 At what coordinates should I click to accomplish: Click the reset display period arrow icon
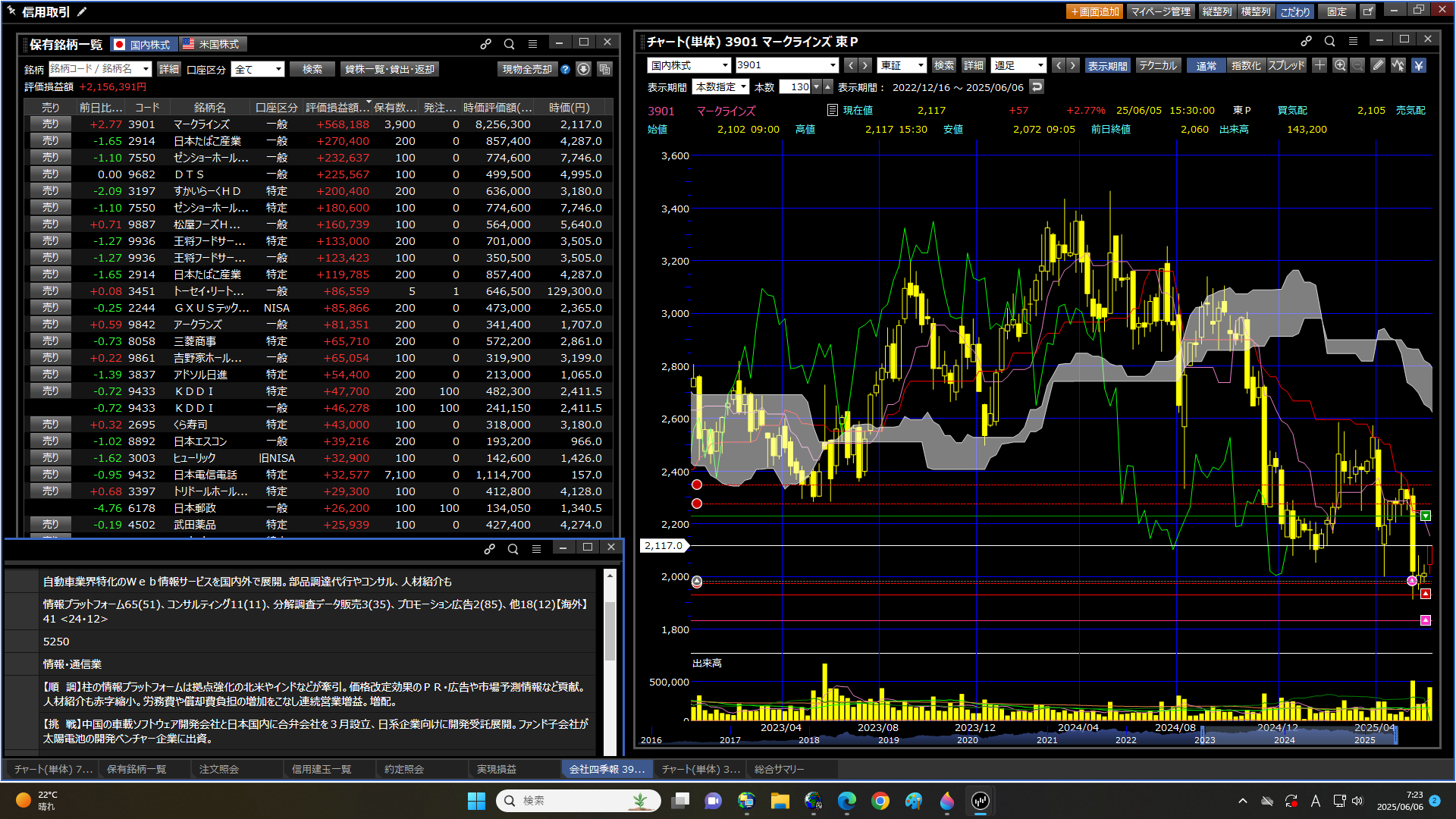click(x=1037, y=86)
